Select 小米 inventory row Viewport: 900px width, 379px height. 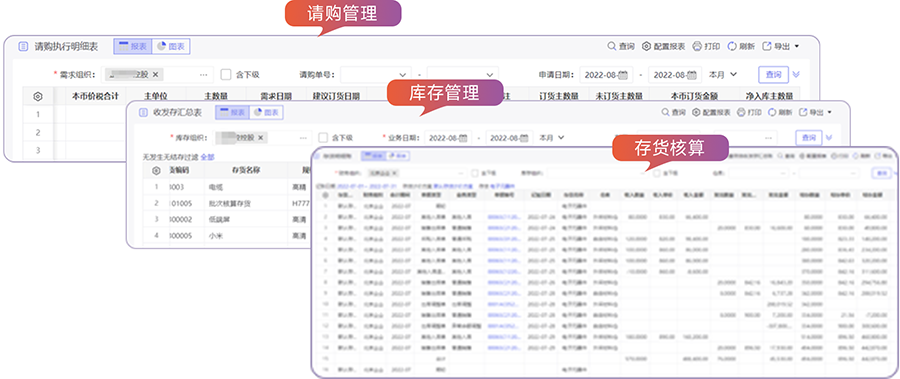coord(227,235)
